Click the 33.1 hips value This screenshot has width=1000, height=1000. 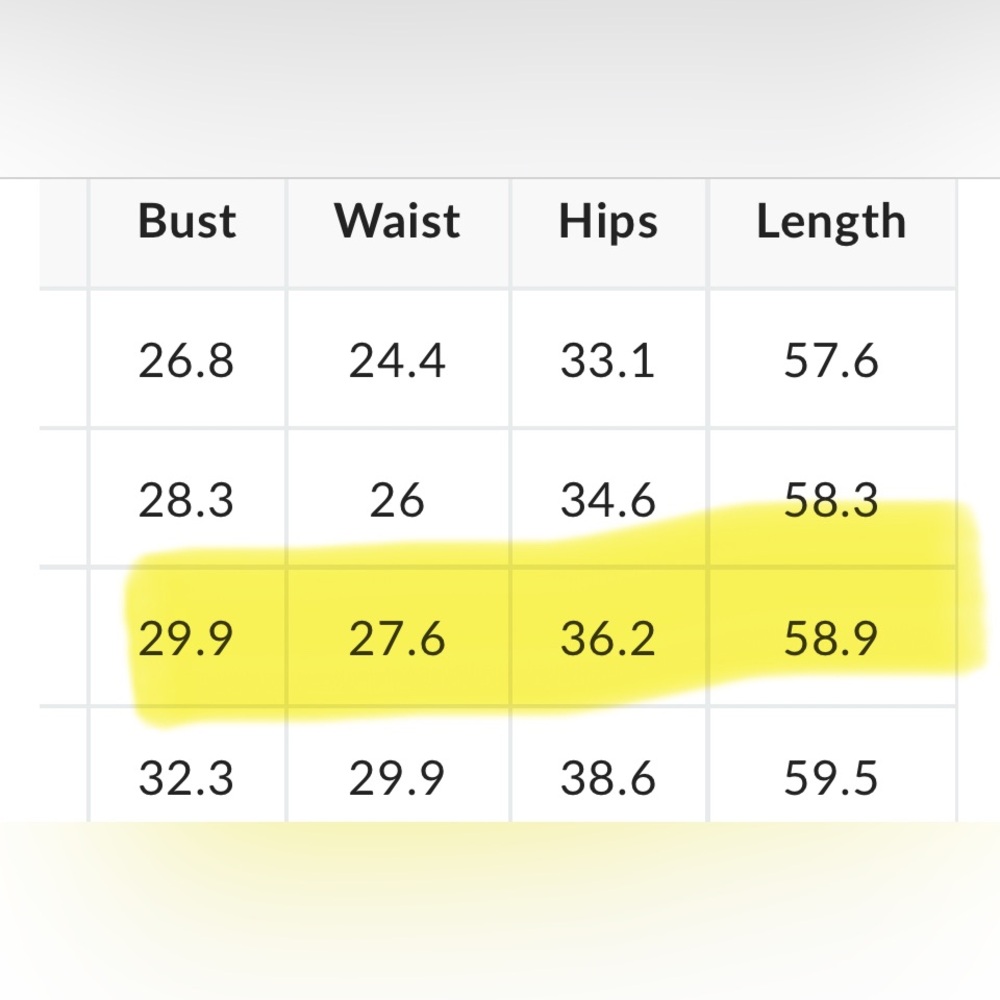pos(608,360)
